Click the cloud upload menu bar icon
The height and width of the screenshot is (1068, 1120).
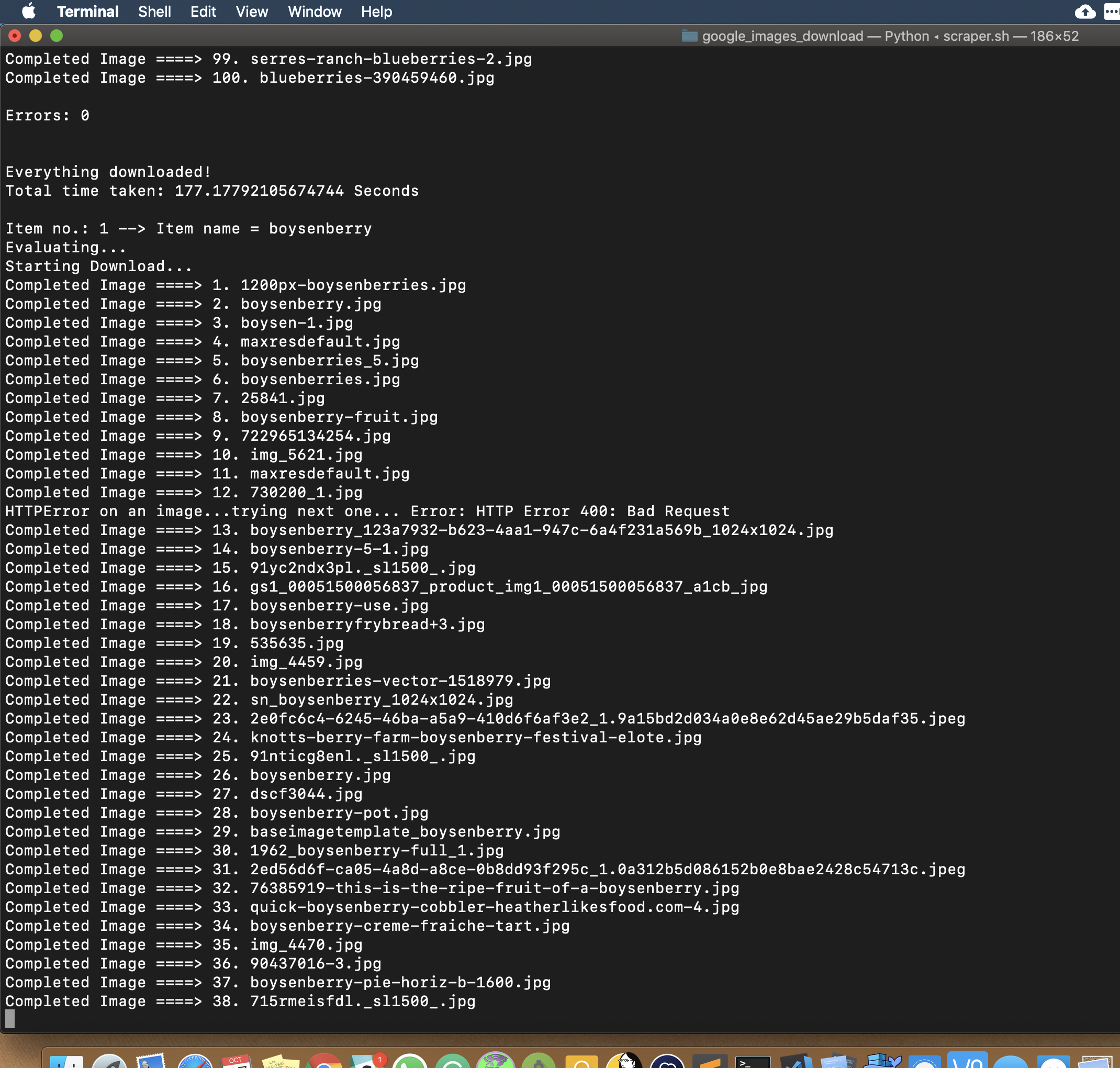point(1085,12)
